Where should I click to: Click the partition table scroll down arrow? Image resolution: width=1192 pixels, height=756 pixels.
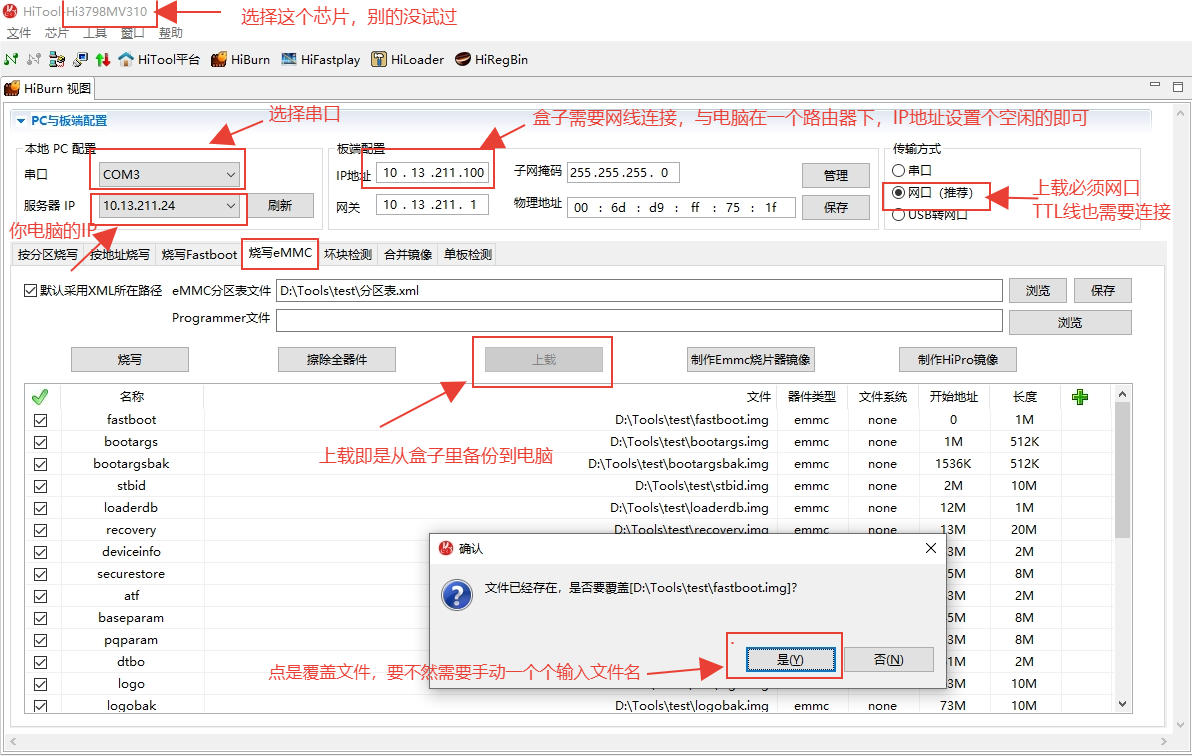pyautogui.click(x=1123, y=704)
